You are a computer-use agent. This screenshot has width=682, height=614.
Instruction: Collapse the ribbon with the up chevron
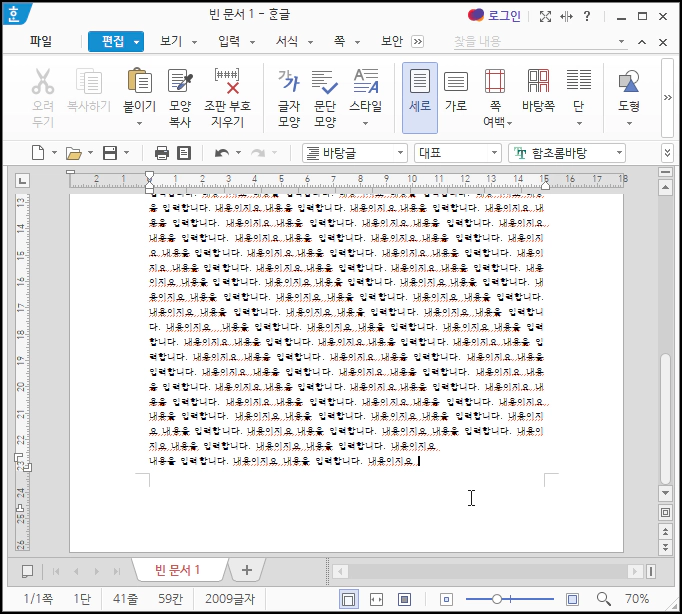[x=642, y=42]
